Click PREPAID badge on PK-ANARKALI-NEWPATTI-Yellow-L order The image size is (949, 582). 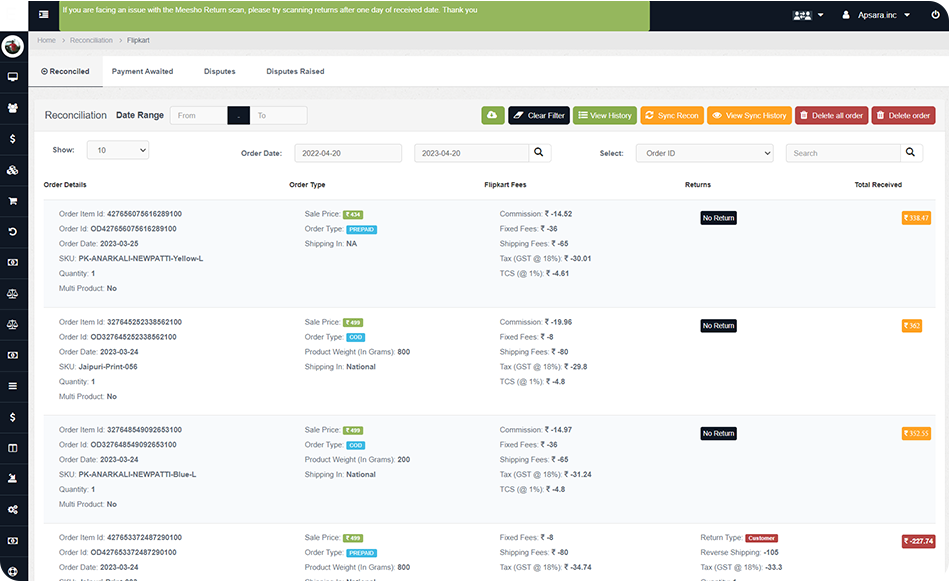coord(361,229)
